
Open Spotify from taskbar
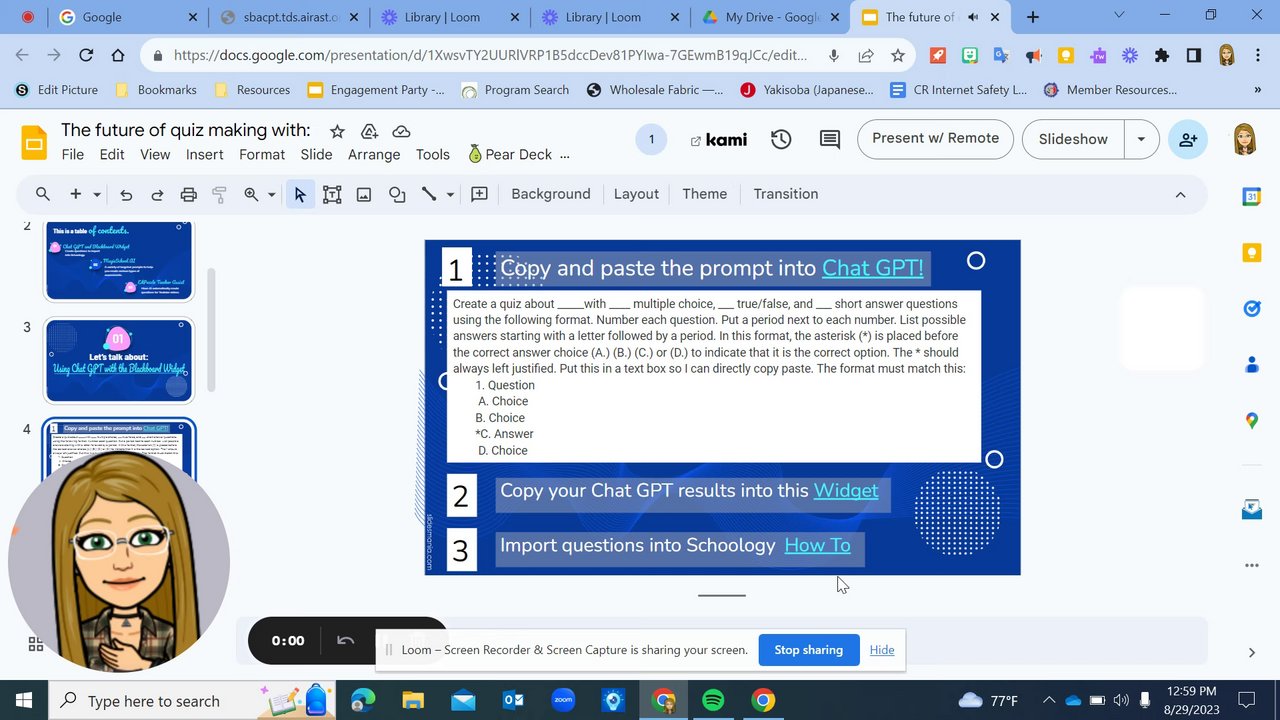point(713,700)
